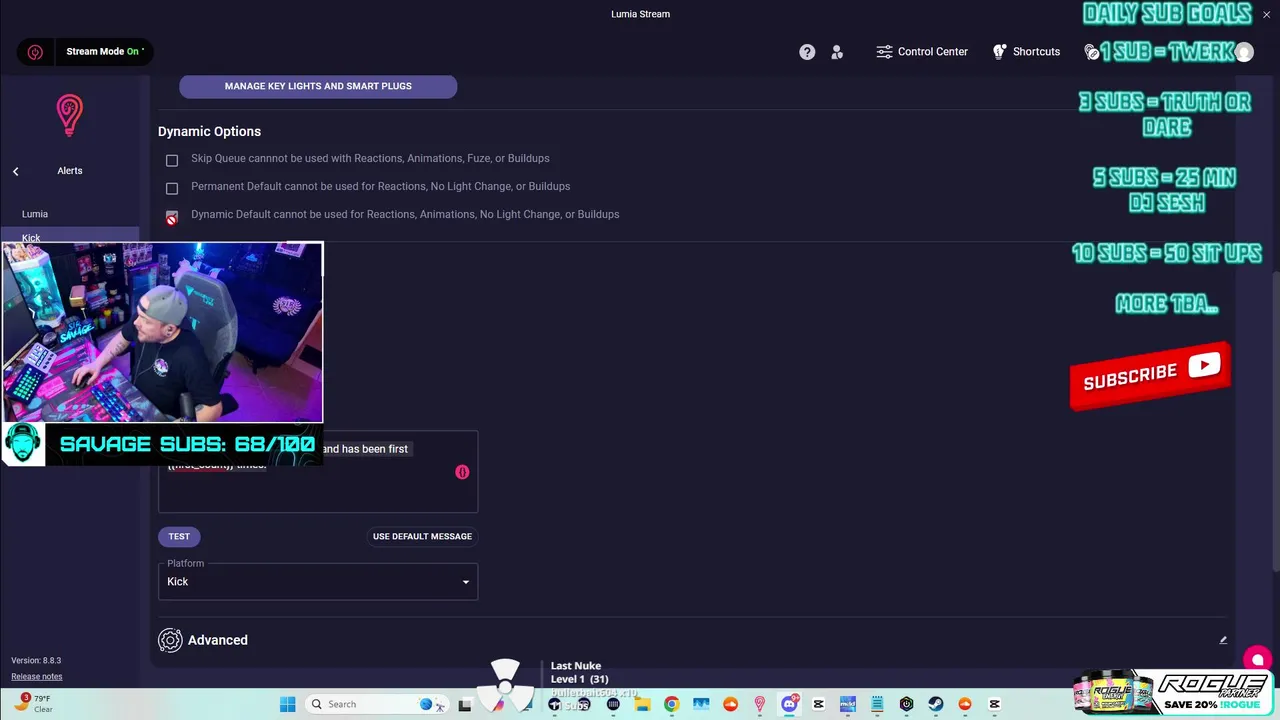Click the Alerts sidebar heading
The width and height of the screenshot is (1280, 720).
click(x=70, y=171)
